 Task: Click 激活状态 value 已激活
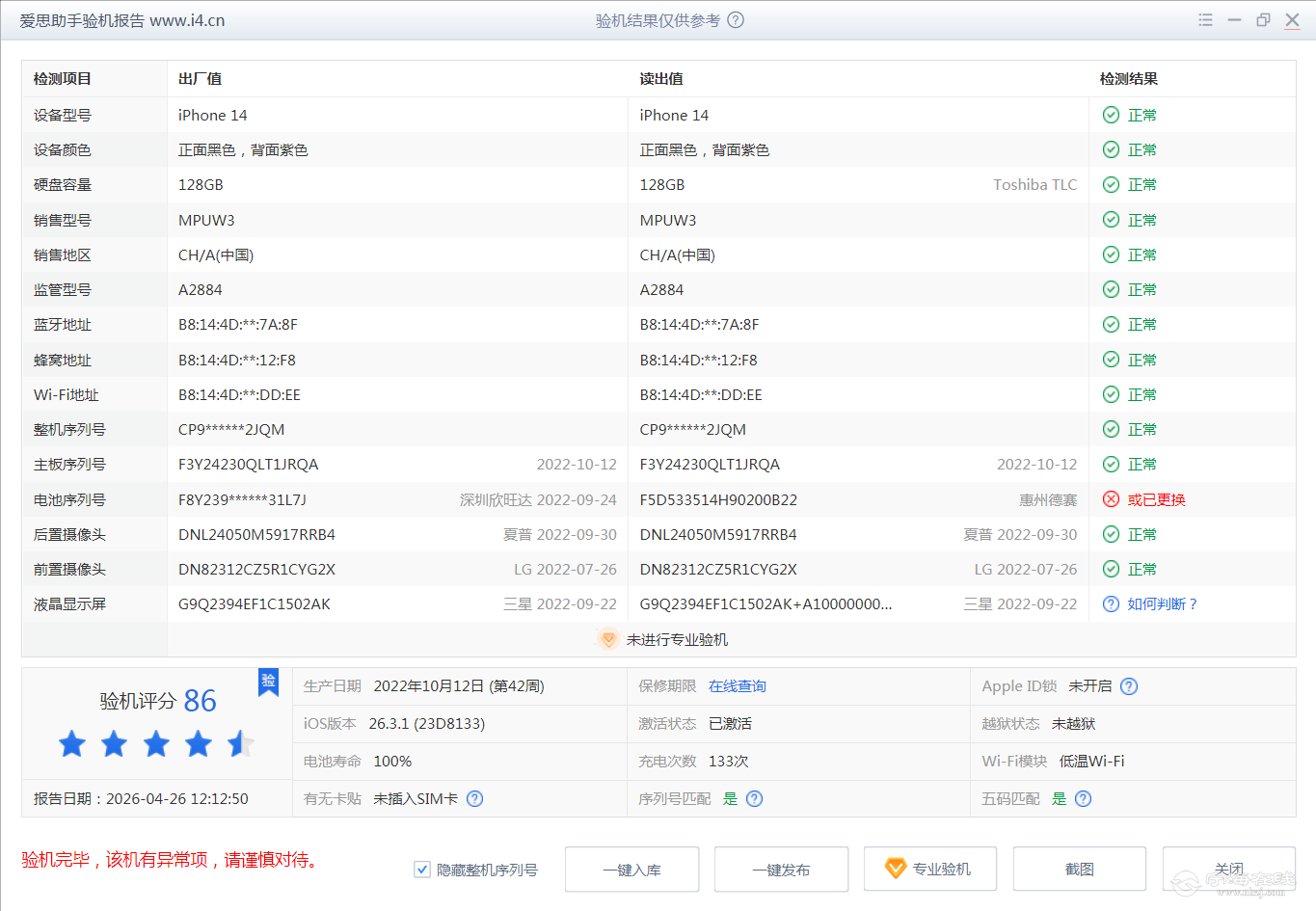tap(730, 724)
